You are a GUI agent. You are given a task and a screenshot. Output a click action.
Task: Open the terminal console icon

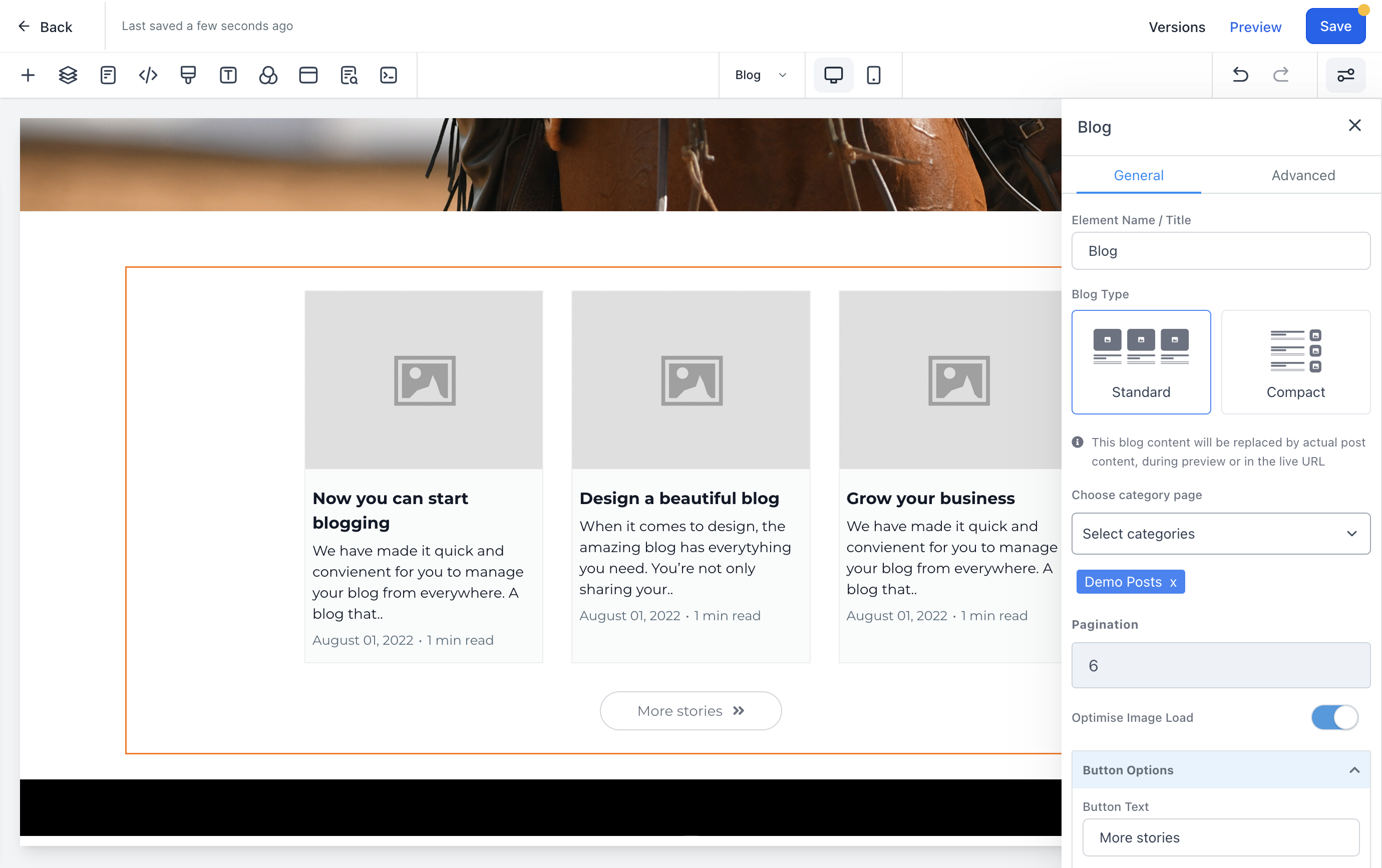click(389, 75)
